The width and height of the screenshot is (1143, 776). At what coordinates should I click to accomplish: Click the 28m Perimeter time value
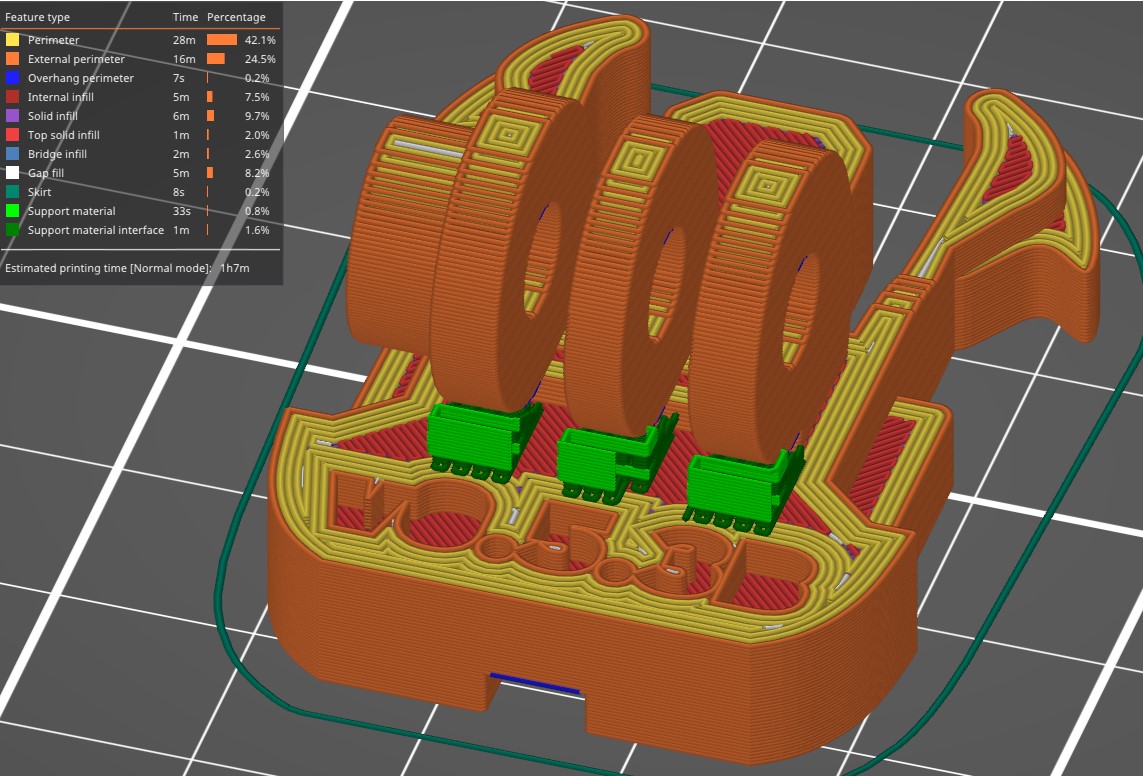click(184, 40)
